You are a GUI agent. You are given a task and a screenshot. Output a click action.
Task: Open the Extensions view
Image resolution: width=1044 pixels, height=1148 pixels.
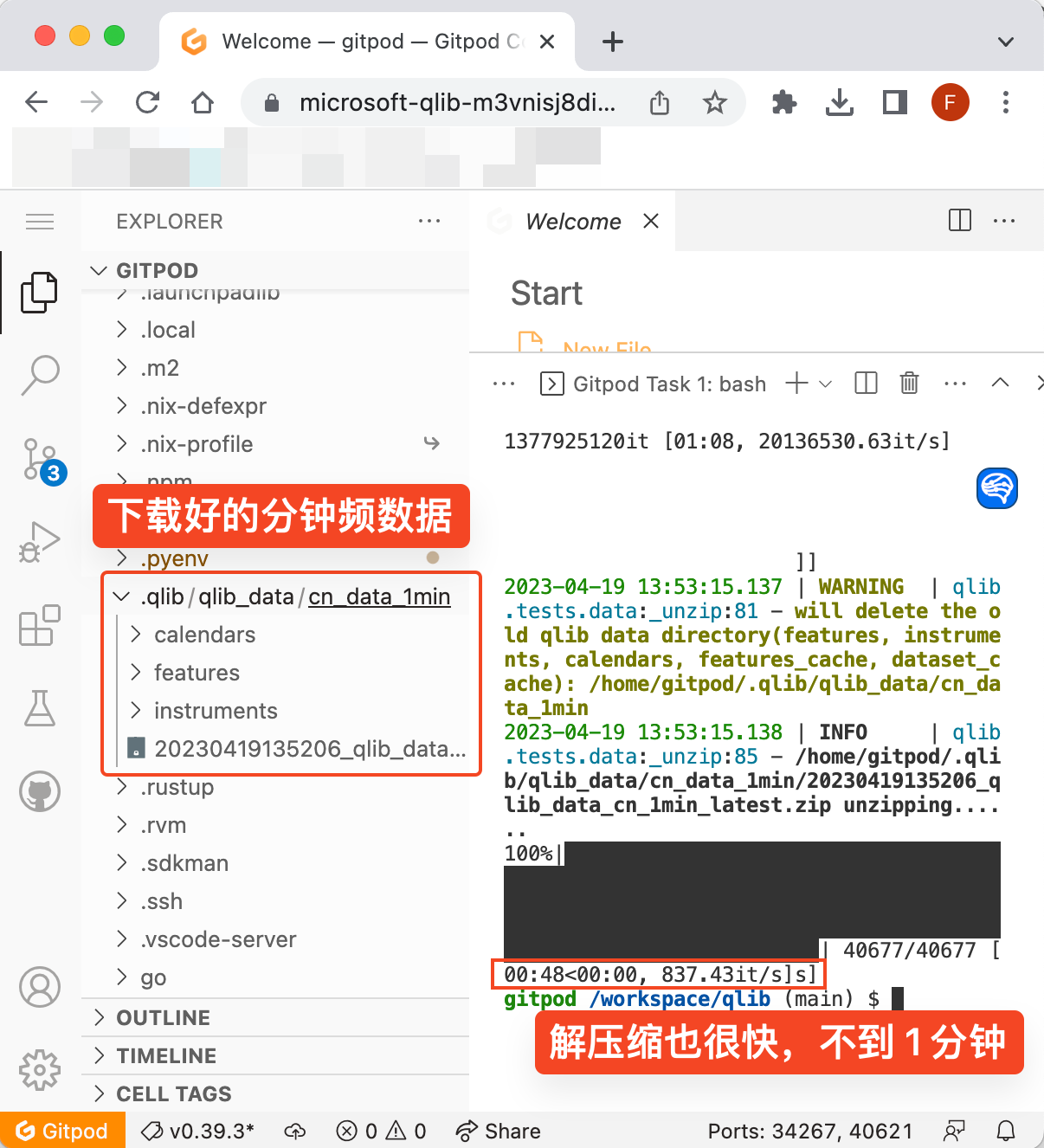(x=40, y=625)
